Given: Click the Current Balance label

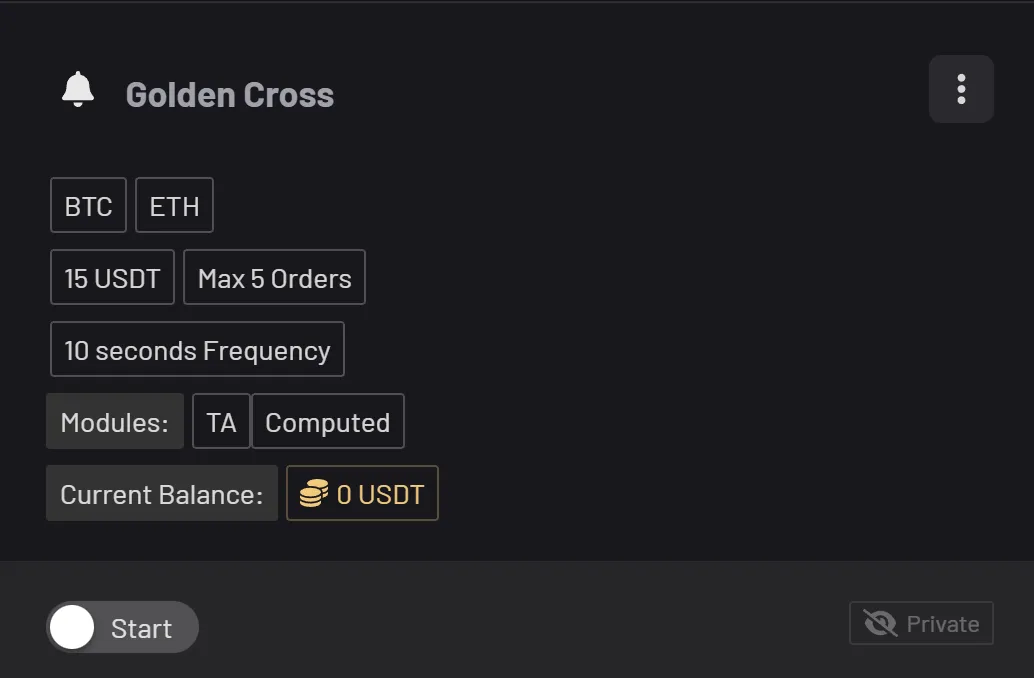Looking at the screenshot, I should click(x=162, y=493).
